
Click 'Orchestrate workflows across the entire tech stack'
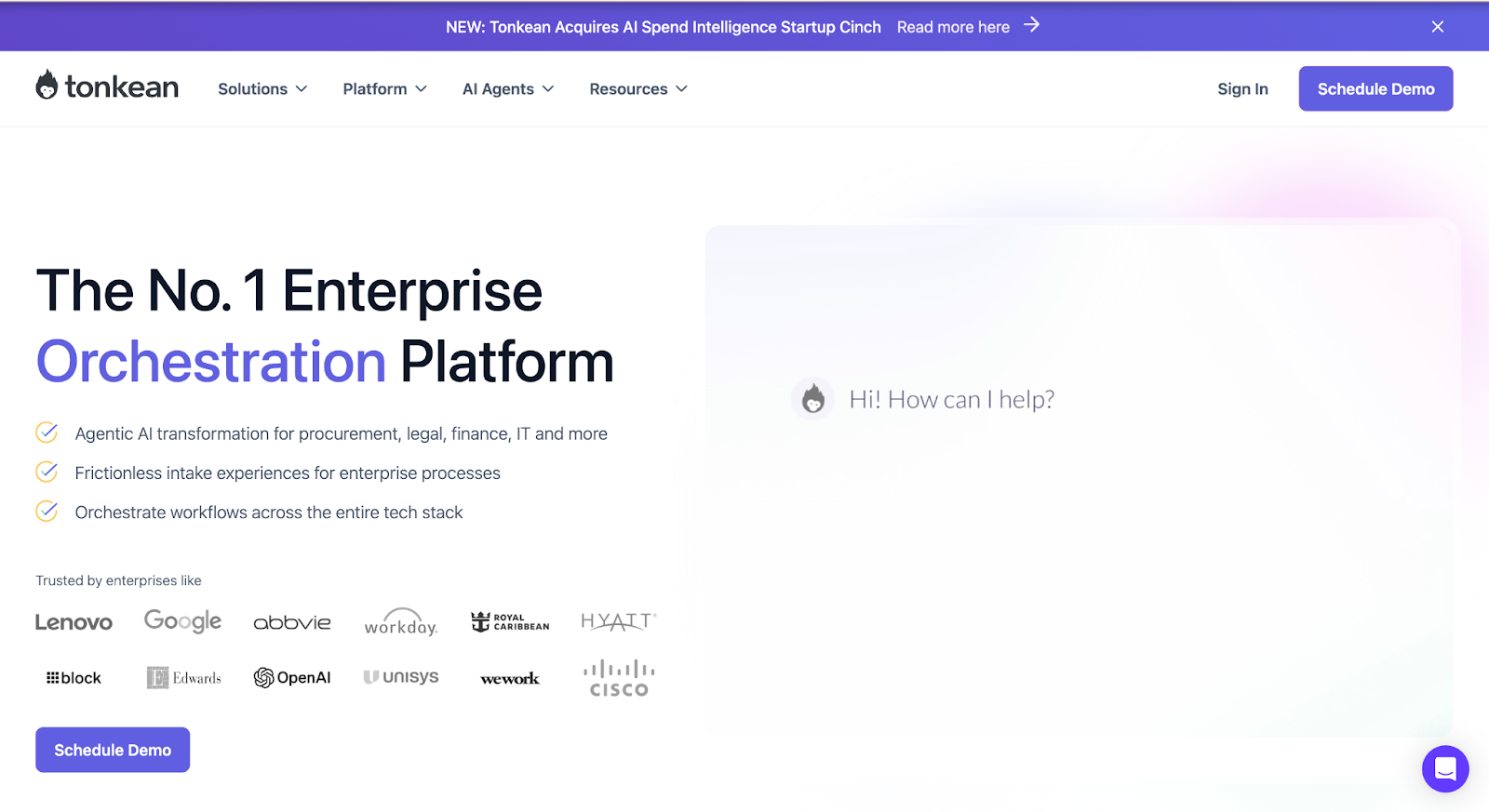[x=269, y=512]
